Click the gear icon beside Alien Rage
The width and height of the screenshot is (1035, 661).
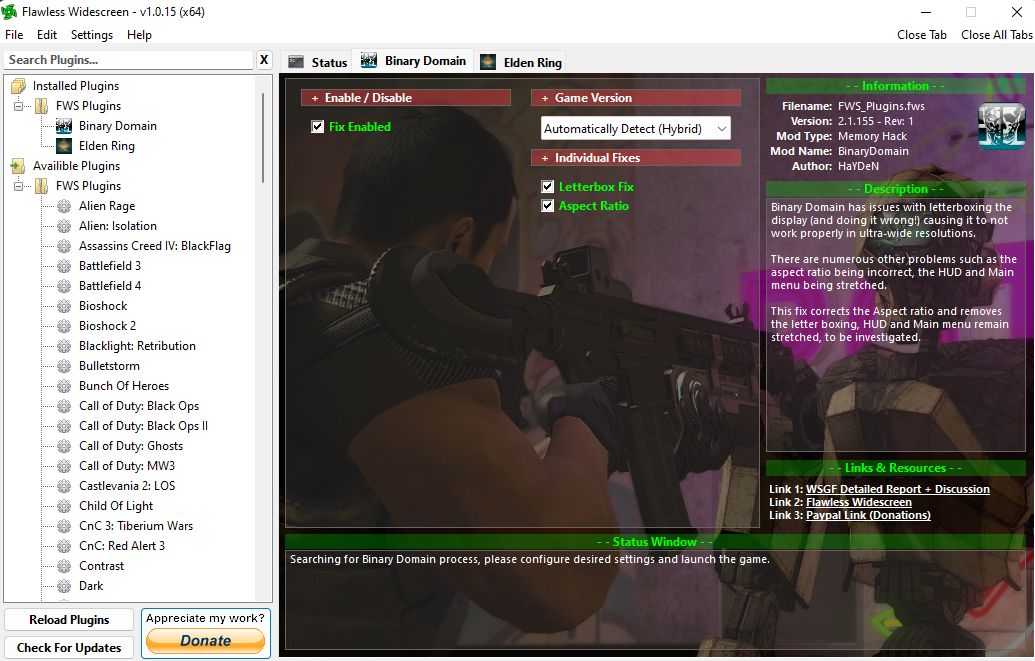coord(64,206)
